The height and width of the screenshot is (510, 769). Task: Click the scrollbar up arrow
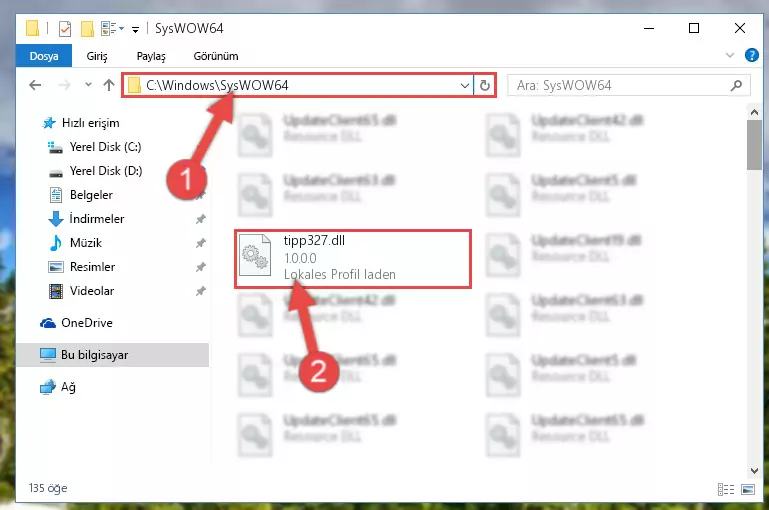pos(754,112)
